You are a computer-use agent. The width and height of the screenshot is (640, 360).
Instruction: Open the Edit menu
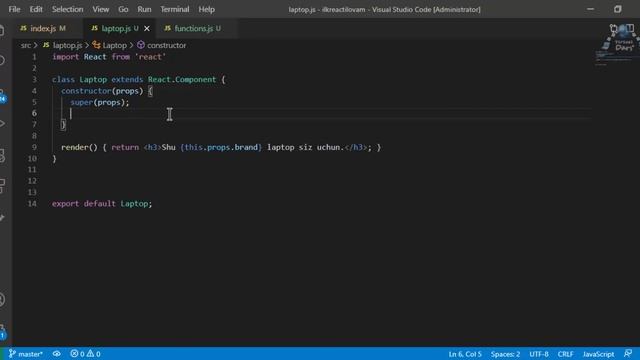click(x=36, y=9)
